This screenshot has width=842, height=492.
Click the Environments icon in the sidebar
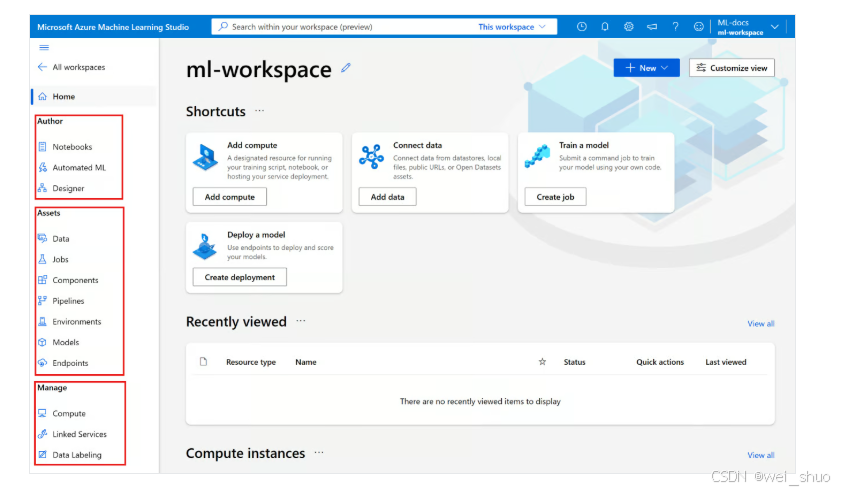pos(42,321)
